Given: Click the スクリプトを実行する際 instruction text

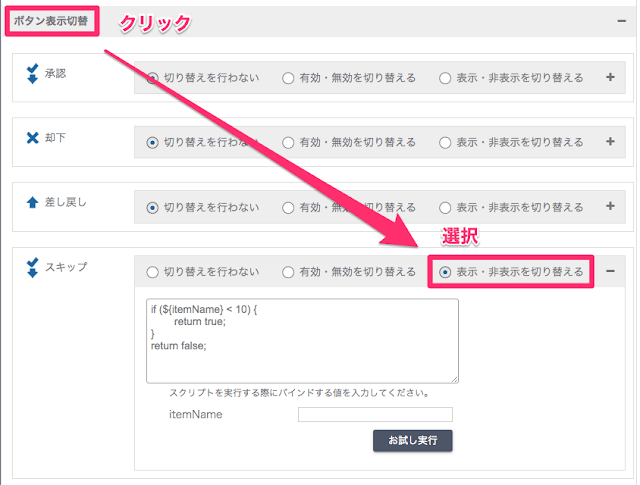Looking at the screenshot, I should point(300,393).
